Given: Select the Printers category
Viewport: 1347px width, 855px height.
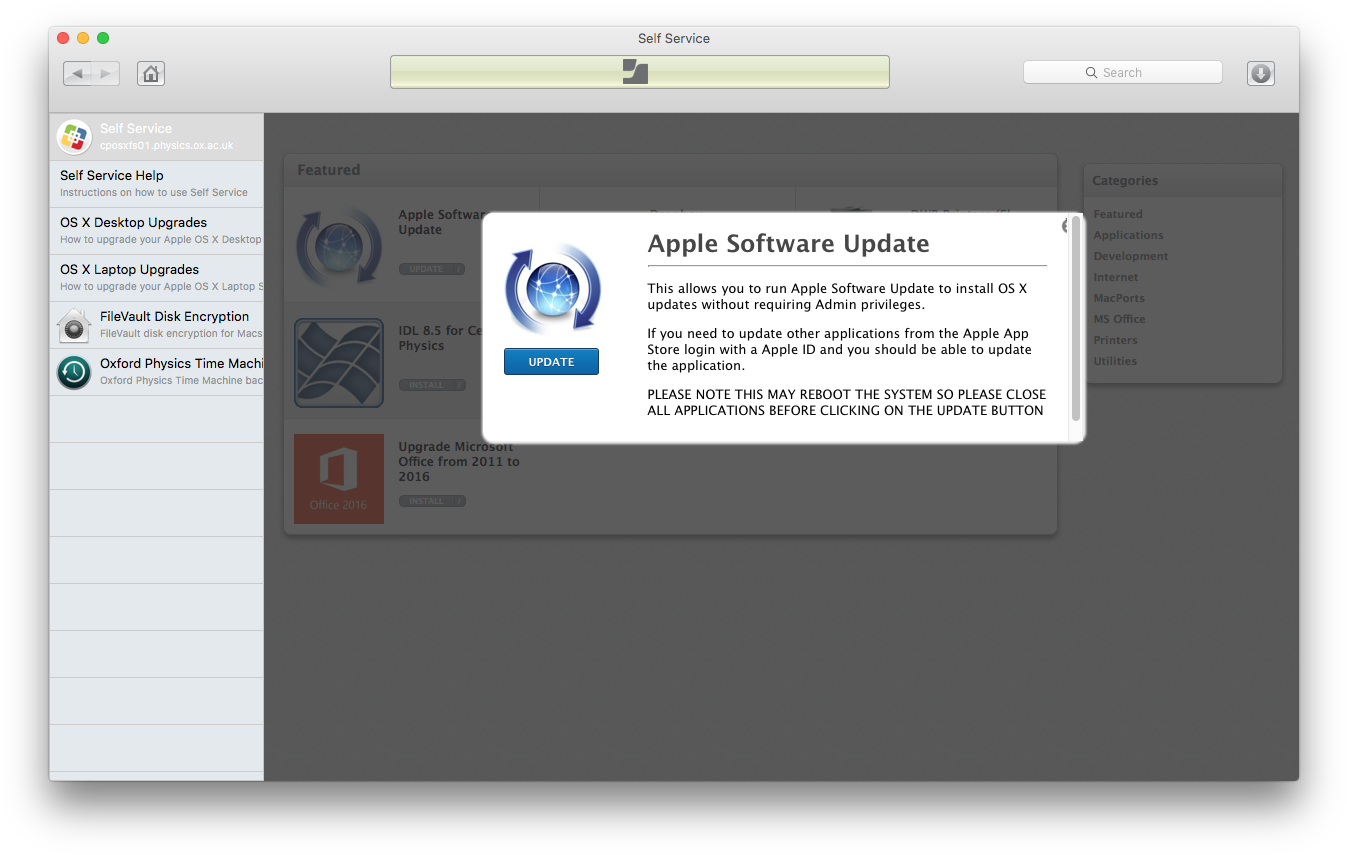Looking at the screenshot, I should click(x=1115, y=340).
